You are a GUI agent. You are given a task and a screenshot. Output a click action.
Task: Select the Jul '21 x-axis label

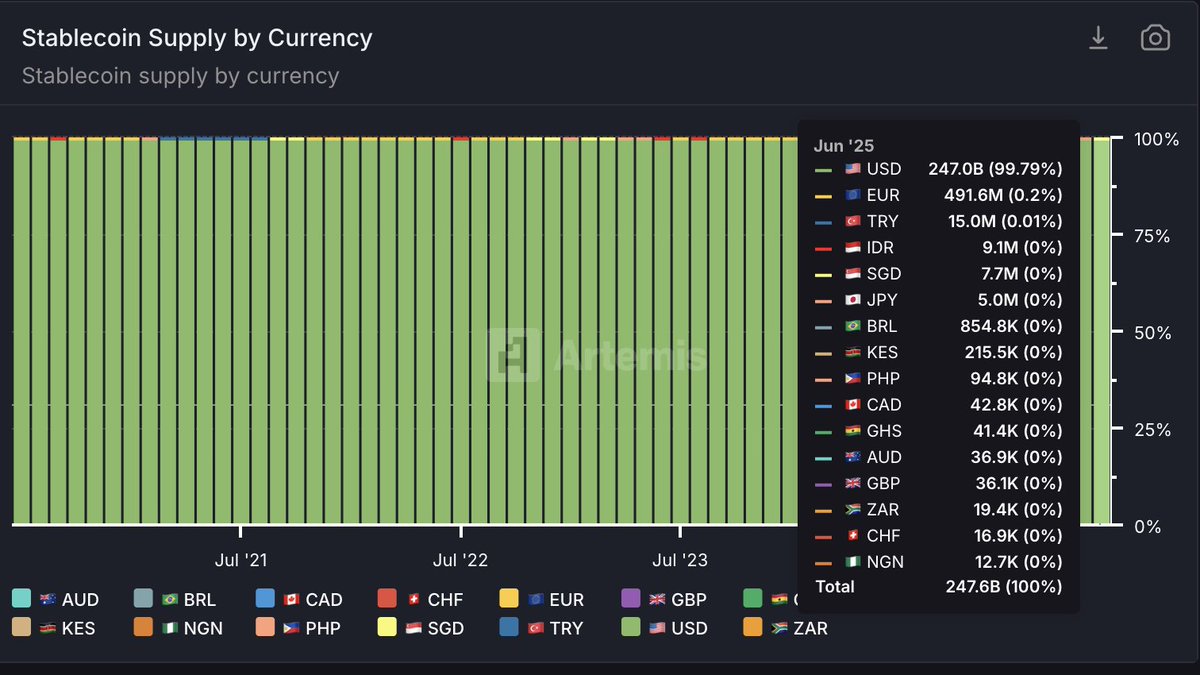tap(241, 560)
